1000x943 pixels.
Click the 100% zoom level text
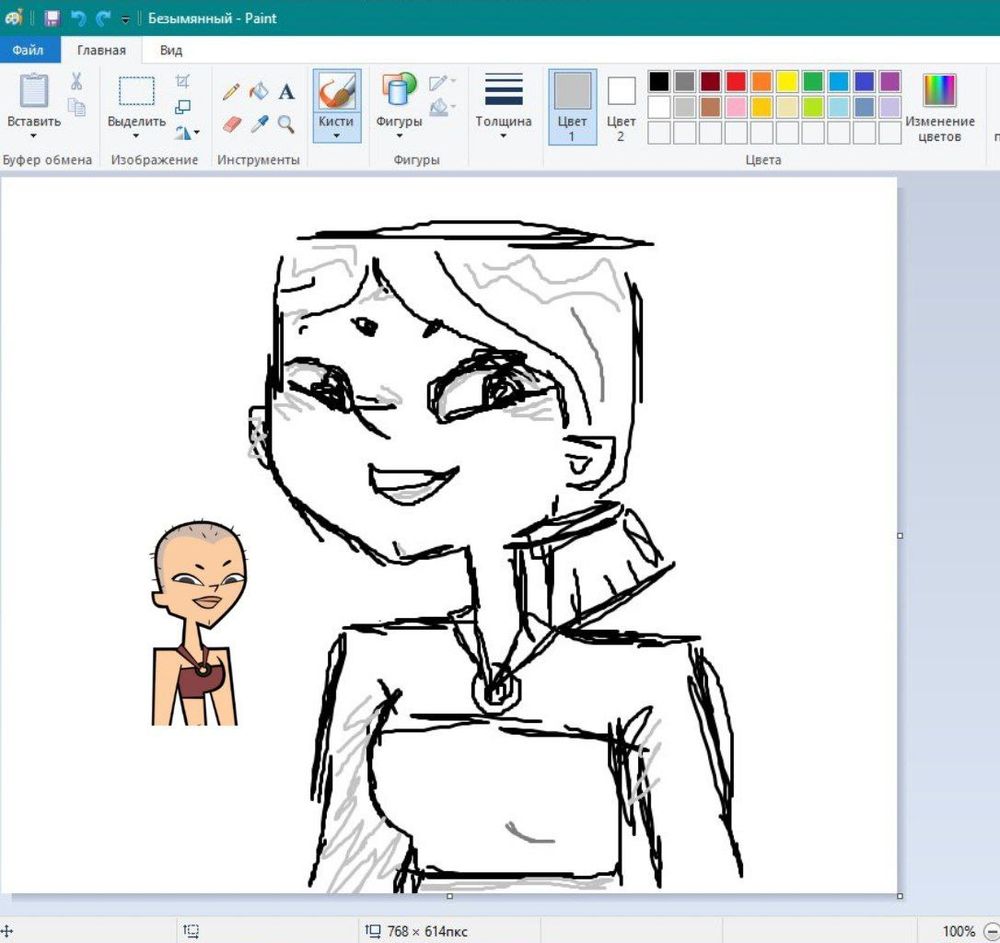[959, 932]
